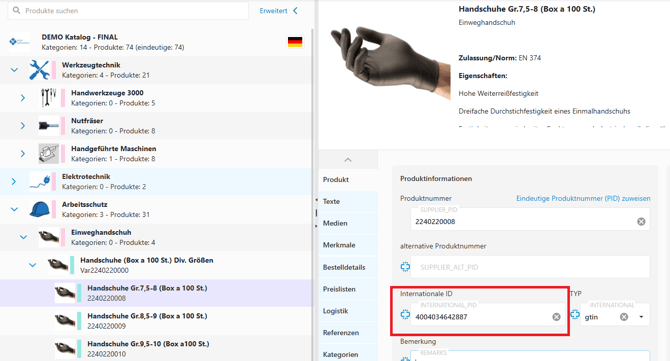Switch to the Medien tab

tap(348, 223)
